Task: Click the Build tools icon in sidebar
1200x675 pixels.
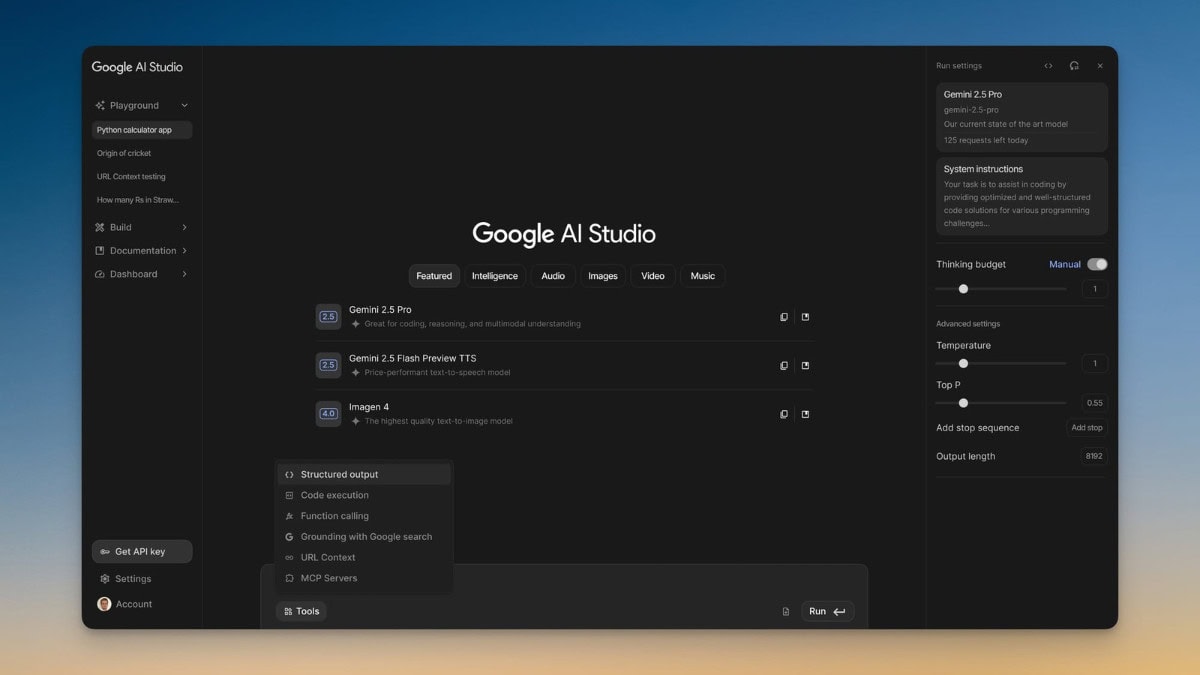Action: pos(100,227)
